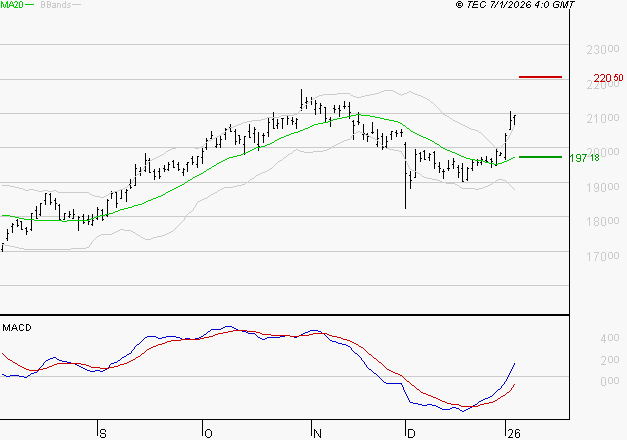Click the O month axis label
This screenshot has width=627, height=440.
click(208, 434)
